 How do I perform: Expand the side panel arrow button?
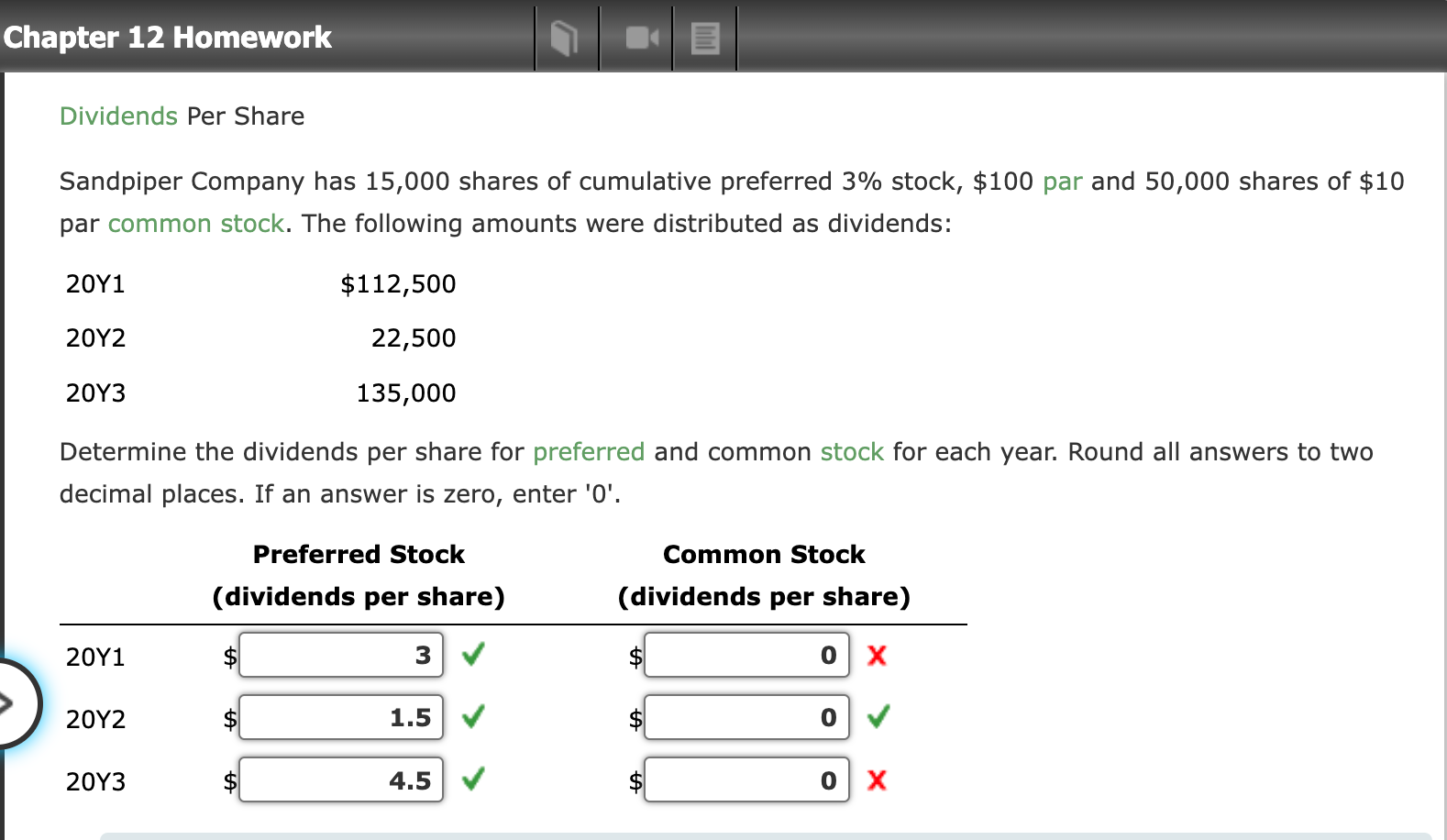click(11, 703)
